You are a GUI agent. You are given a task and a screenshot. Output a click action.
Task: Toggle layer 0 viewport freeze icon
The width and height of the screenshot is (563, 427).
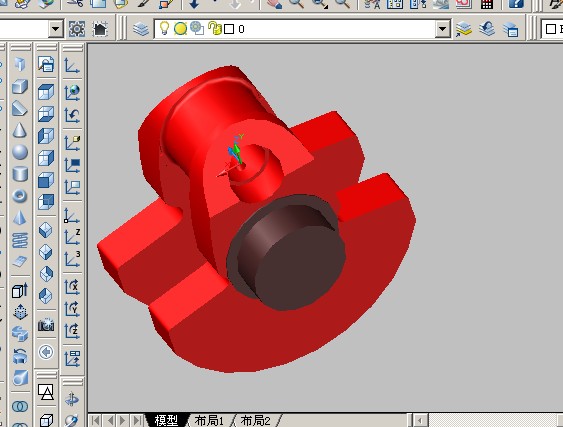tap(197, 28)
